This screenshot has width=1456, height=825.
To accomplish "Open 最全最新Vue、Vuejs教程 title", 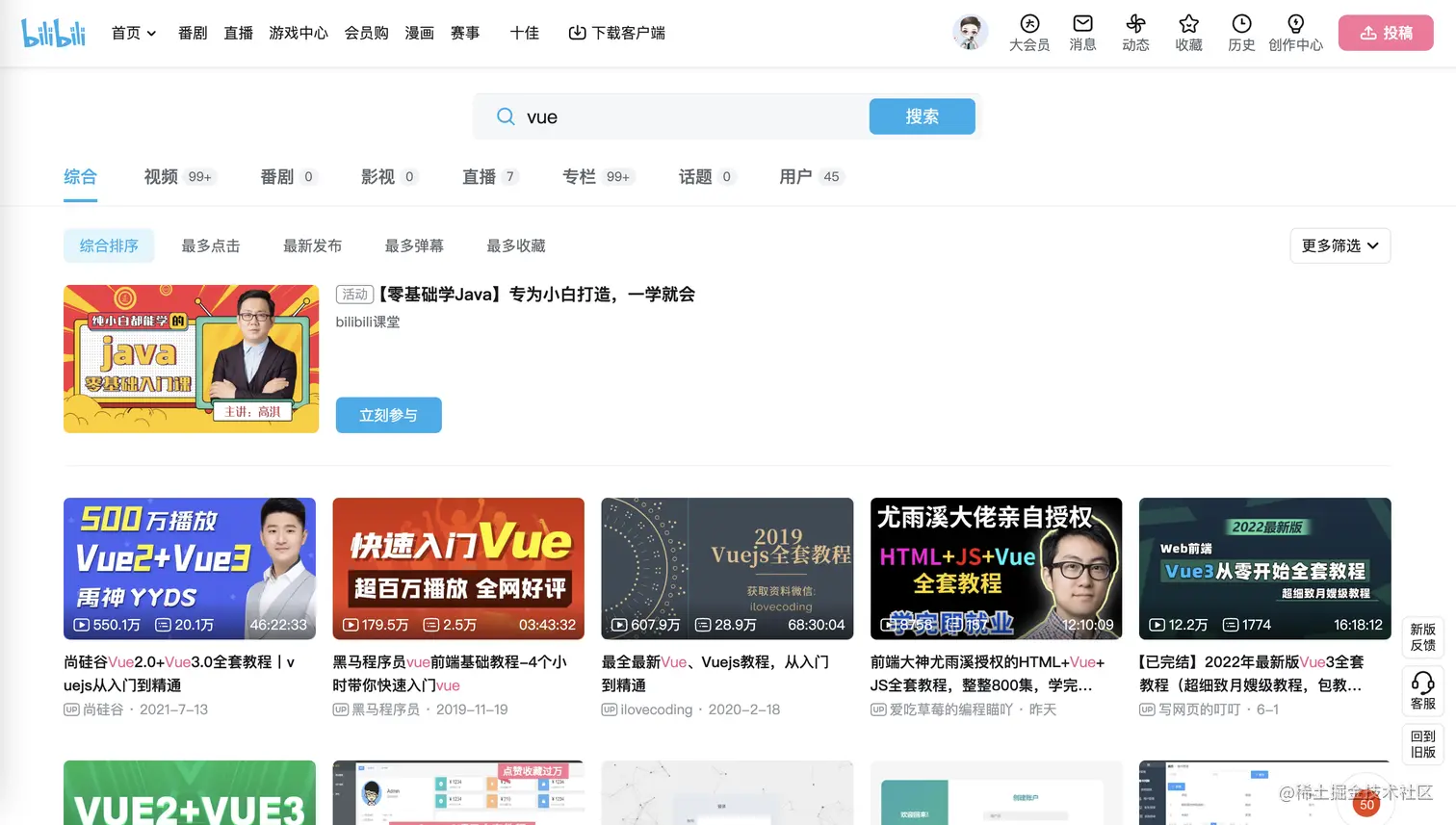I will tap(715, 674).
